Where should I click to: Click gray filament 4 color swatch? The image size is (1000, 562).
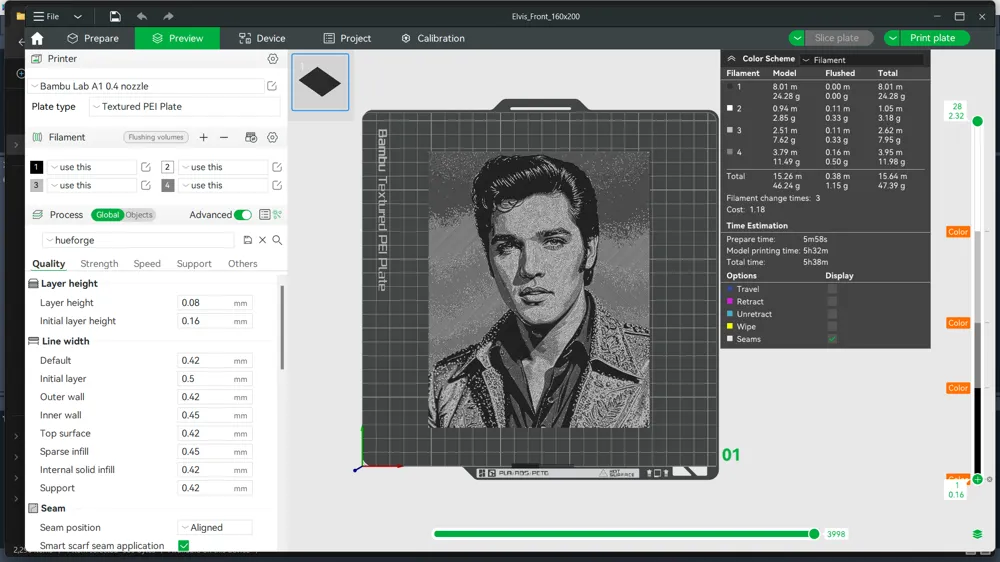coord(167,186)
